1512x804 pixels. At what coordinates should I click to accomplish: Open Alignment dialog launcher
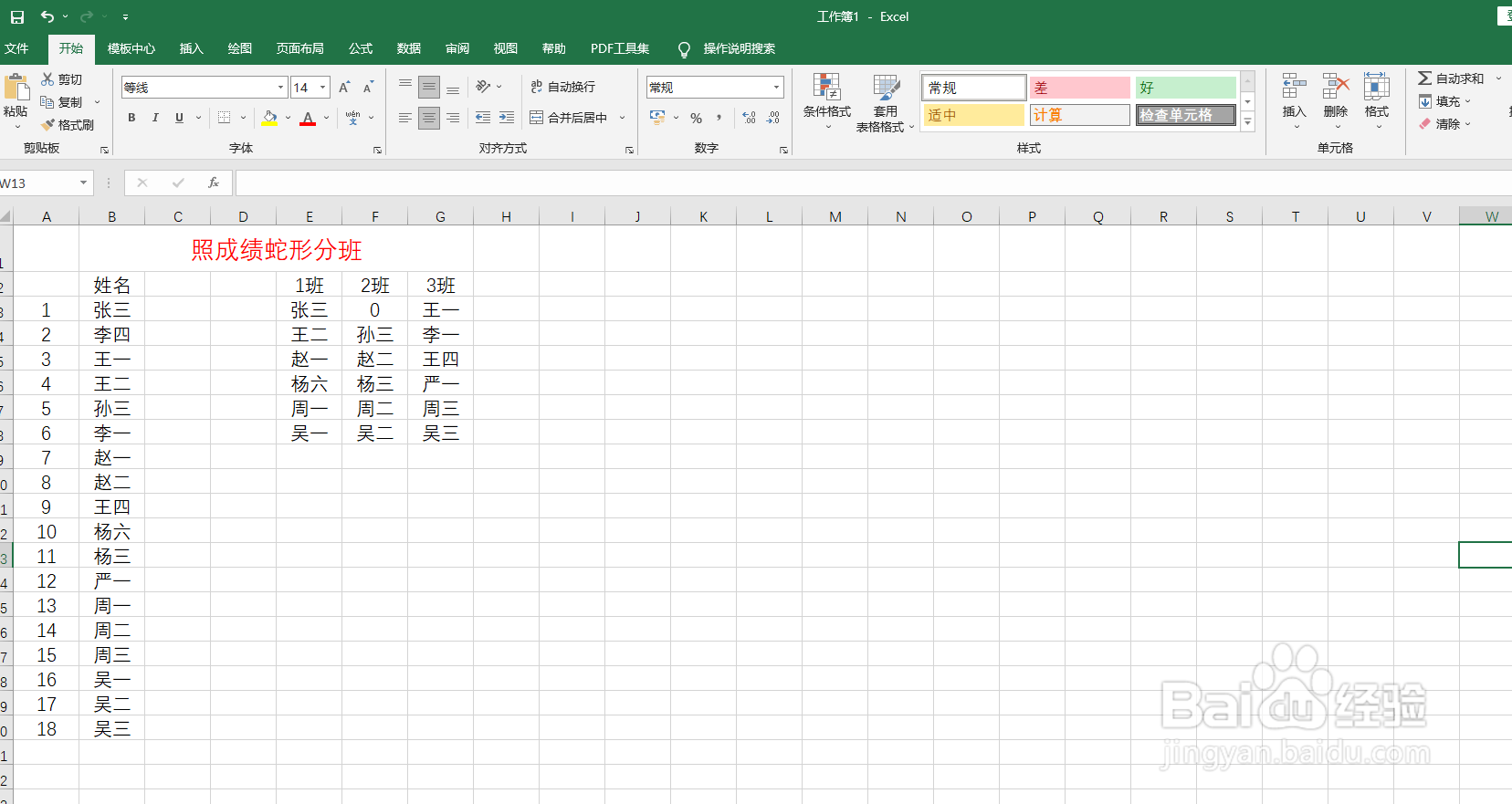[x=629, y=150]
